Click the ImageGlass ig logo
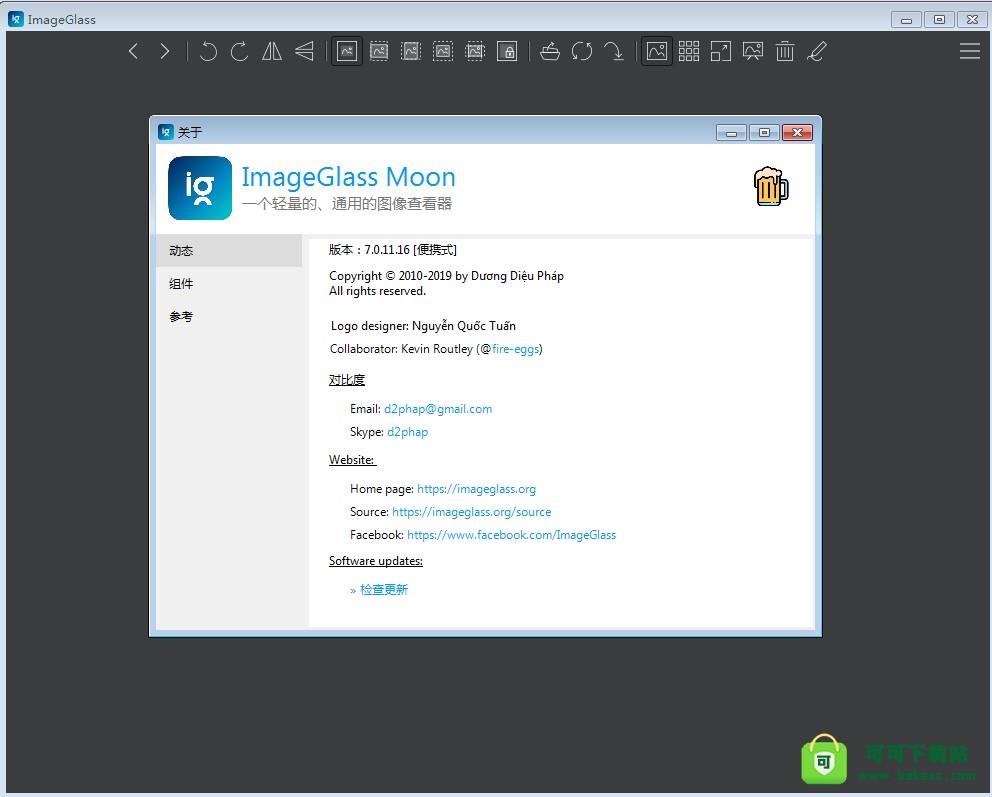The image size is (992, 797). pyautogui.click(x=200, y=188)
